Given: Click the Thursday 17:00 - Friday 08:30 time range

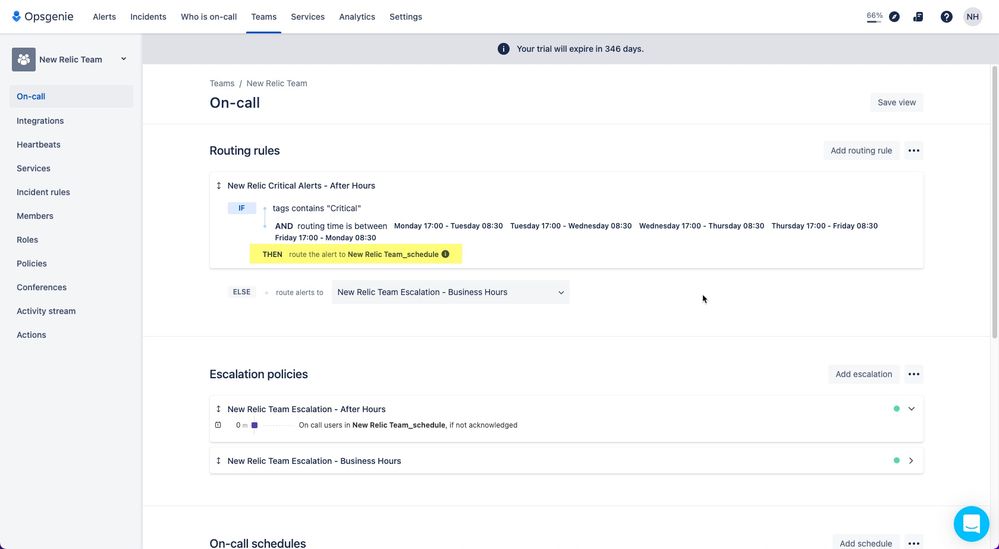Looking at the screenshot, I should [x=824, y=226].
